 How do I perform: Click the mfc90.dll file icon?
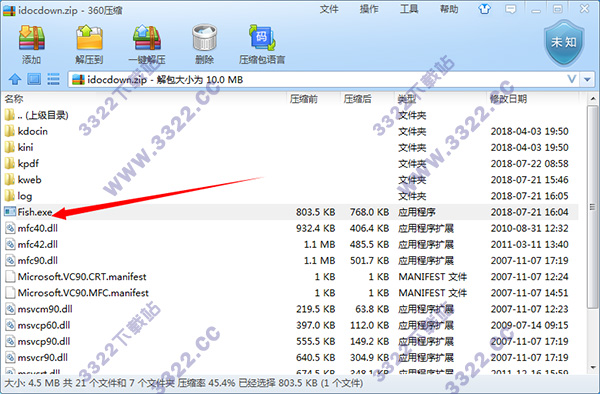(x=10, y=260)
